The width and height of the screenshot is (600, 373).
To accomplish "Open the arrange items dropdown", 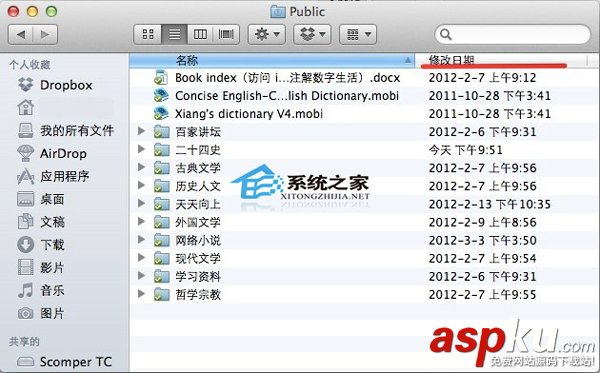I will pyautogui.click(x=358, y=34).
